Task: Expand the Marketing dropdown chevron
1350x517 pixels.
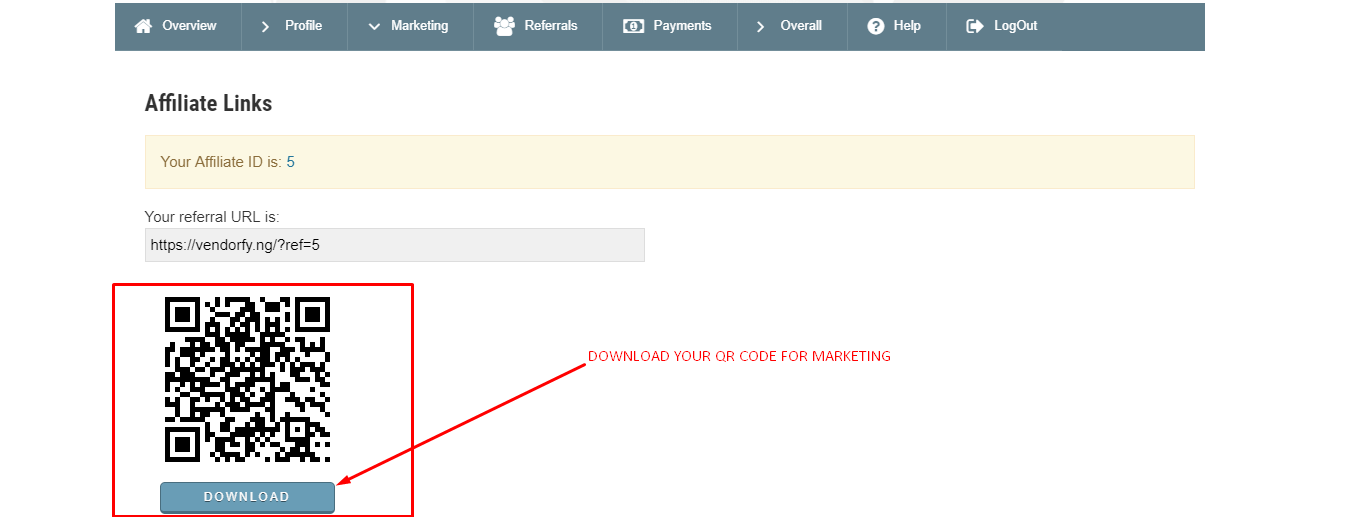Action: (x=374, y=27)
